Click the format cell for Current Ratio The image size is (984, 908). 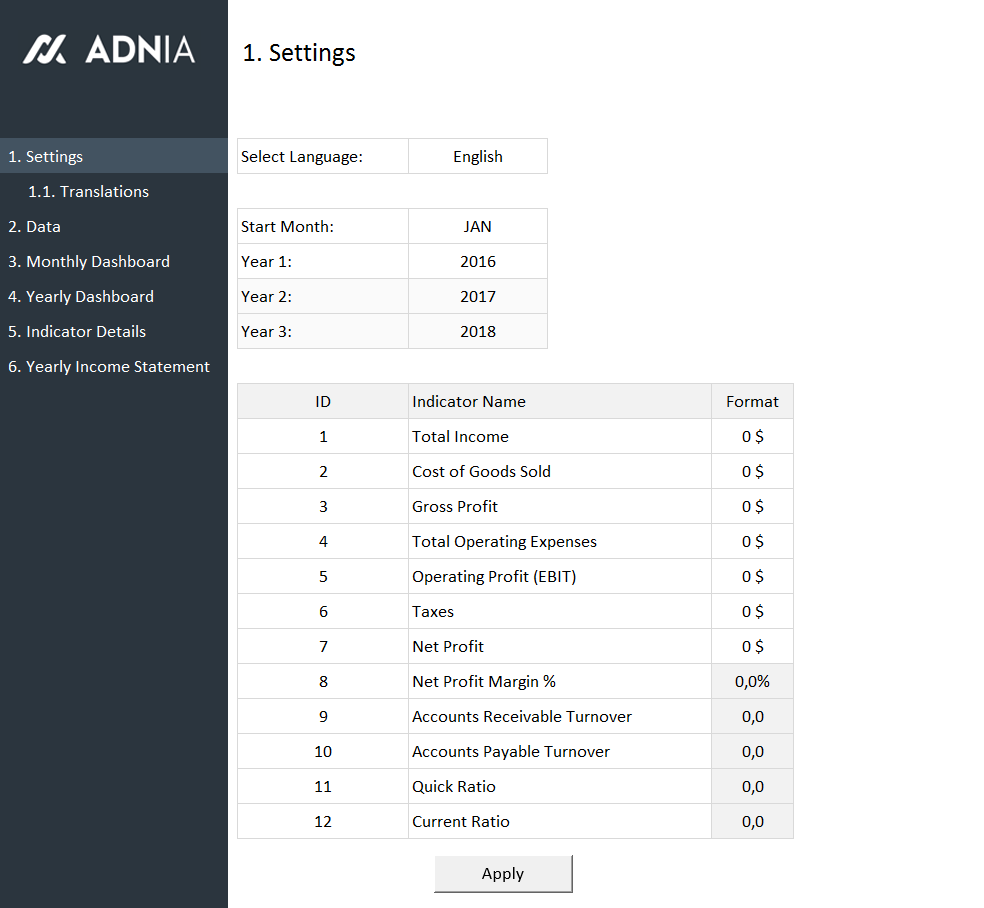[x=752, y=822]
